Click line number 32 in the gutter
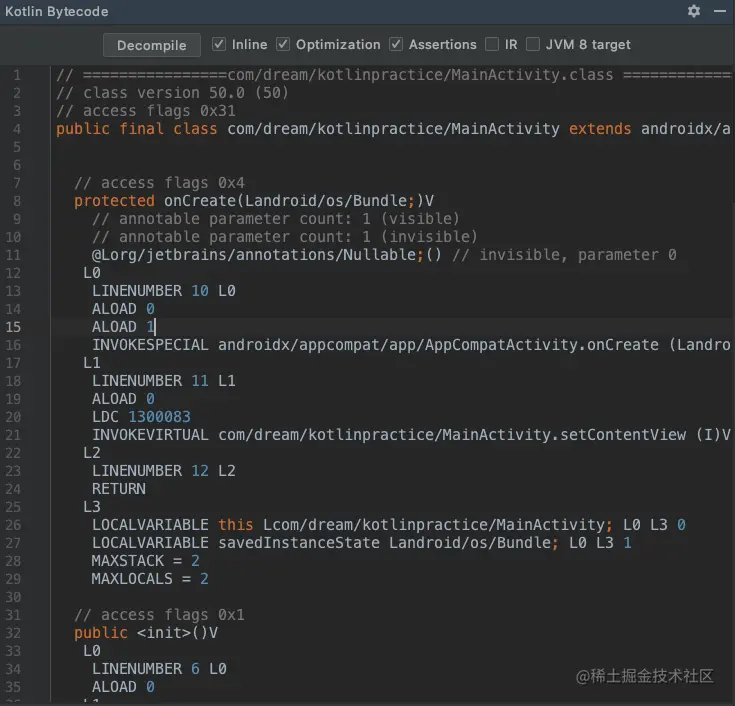The image size is (735, 706). coord(13,633)
